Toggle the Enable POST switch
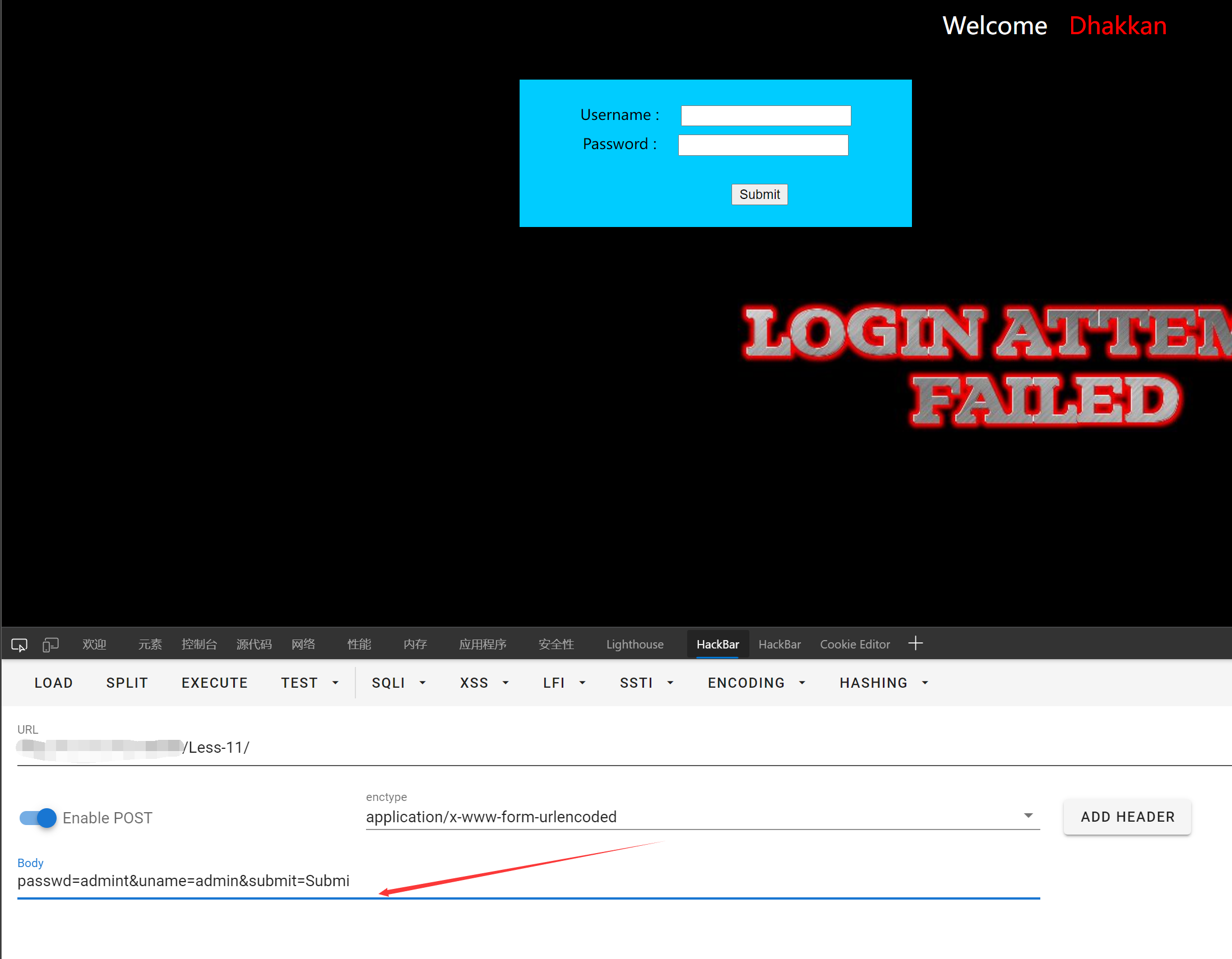 click(38, 817)
